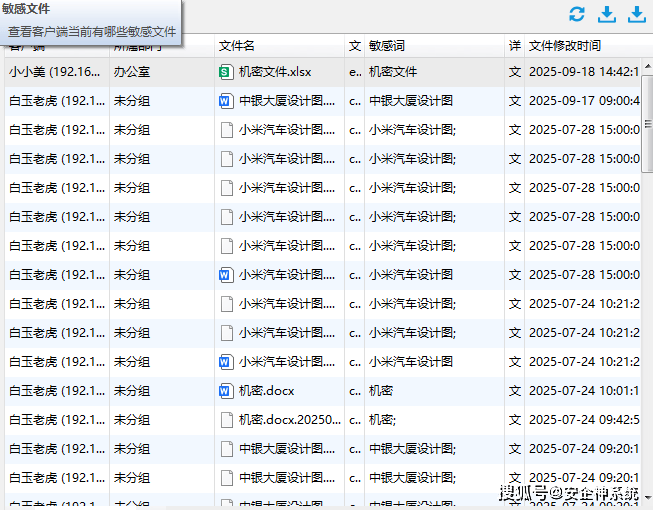
Task: Click the Word icon in the 10:21 小米汽车设计图 row
Action: pyautogui.click(x=225, y=362)
